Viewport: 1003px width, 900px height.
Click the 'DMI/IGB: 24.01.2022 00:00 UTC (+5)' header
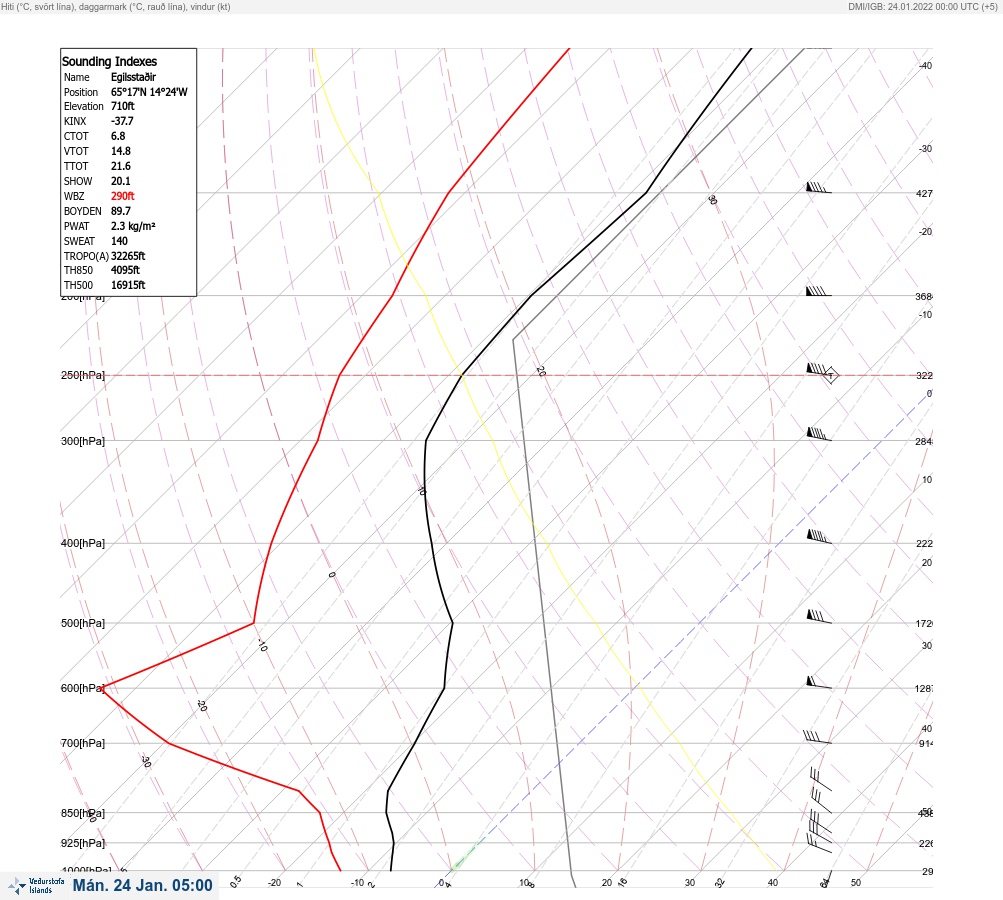[923, 6]
